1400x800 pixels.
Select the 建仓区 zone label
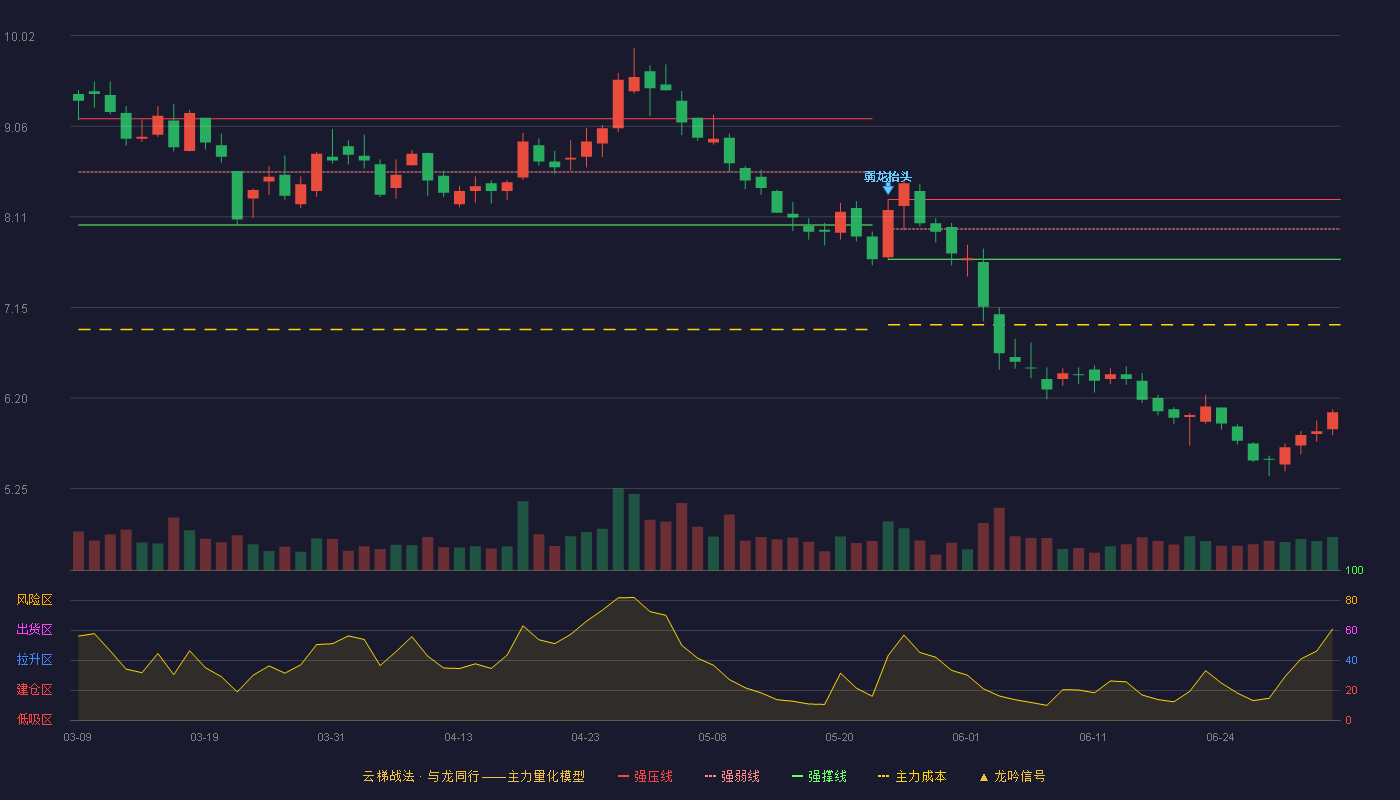pos(34,690)
